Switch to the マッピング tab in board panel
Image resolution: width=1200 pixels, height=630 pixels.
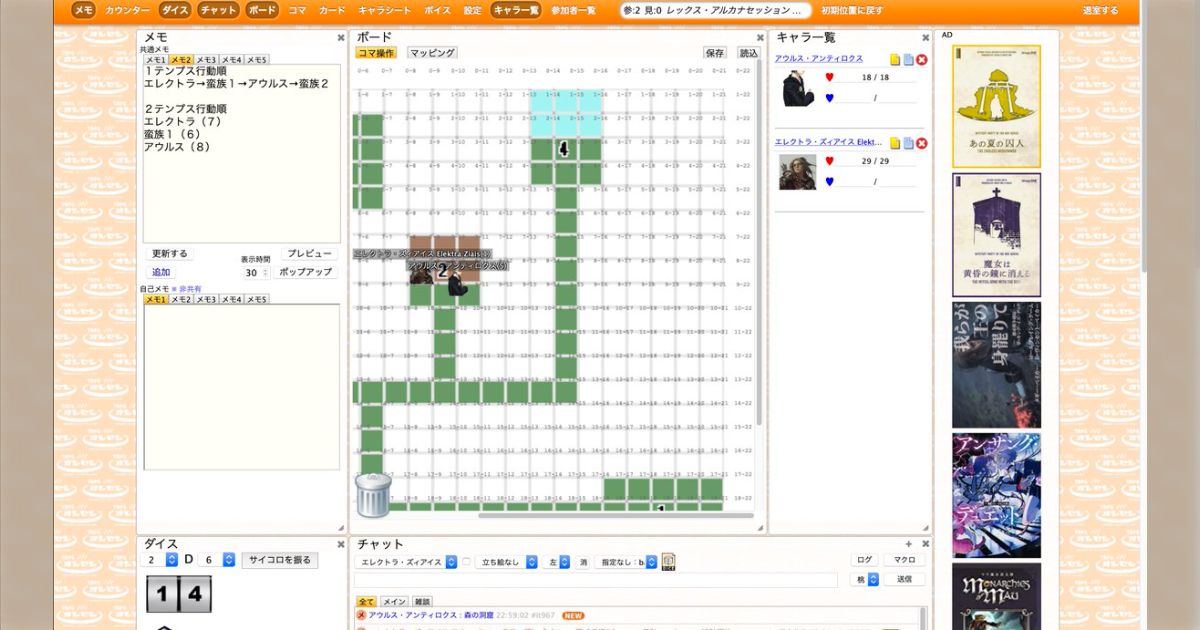tap(431, 51)
